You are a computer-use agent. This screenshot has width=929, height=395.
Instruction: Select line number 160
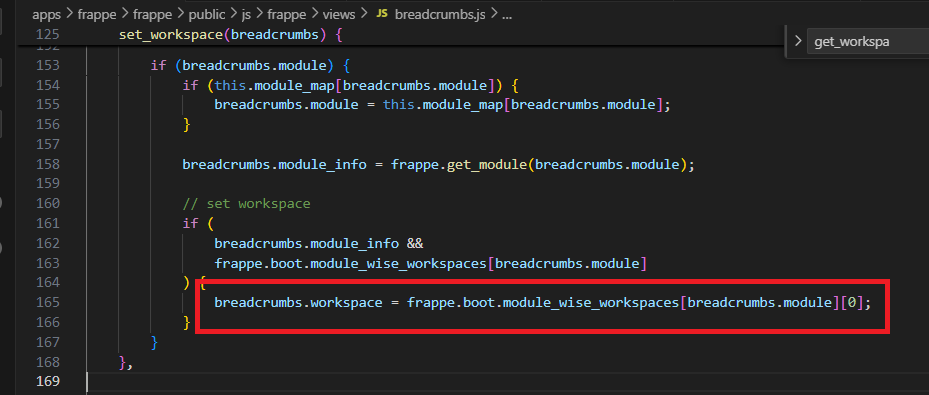click(48, 203)
